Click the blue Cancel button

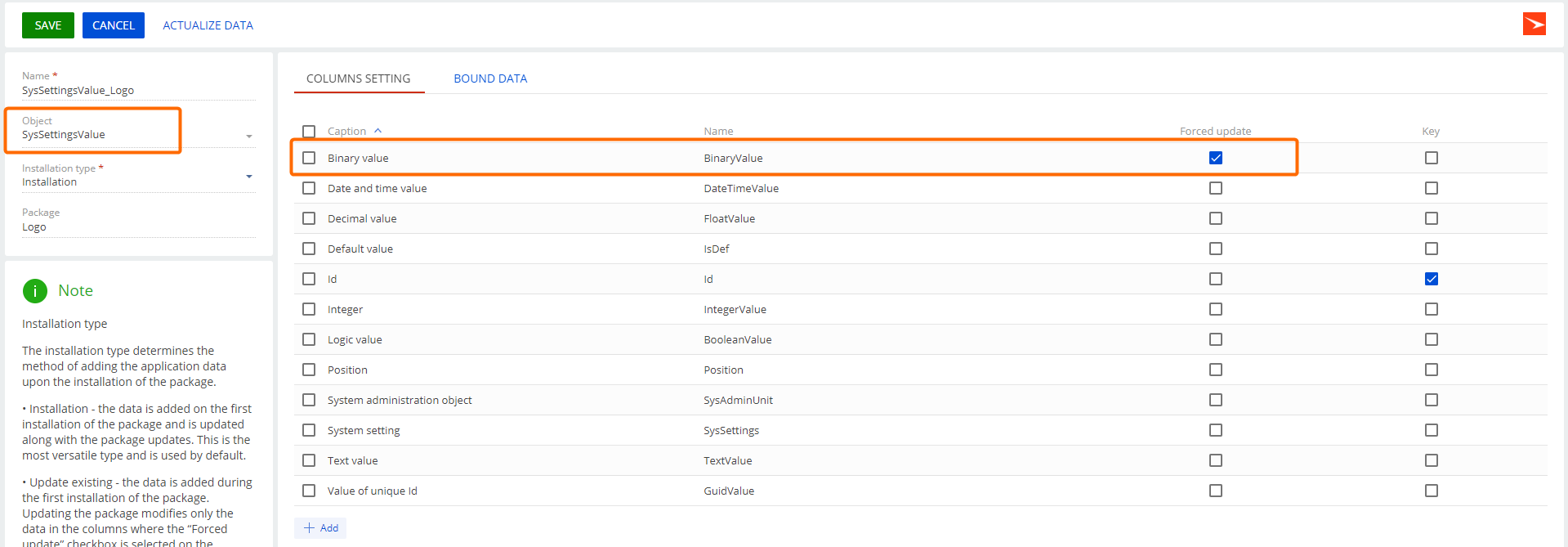113,25
